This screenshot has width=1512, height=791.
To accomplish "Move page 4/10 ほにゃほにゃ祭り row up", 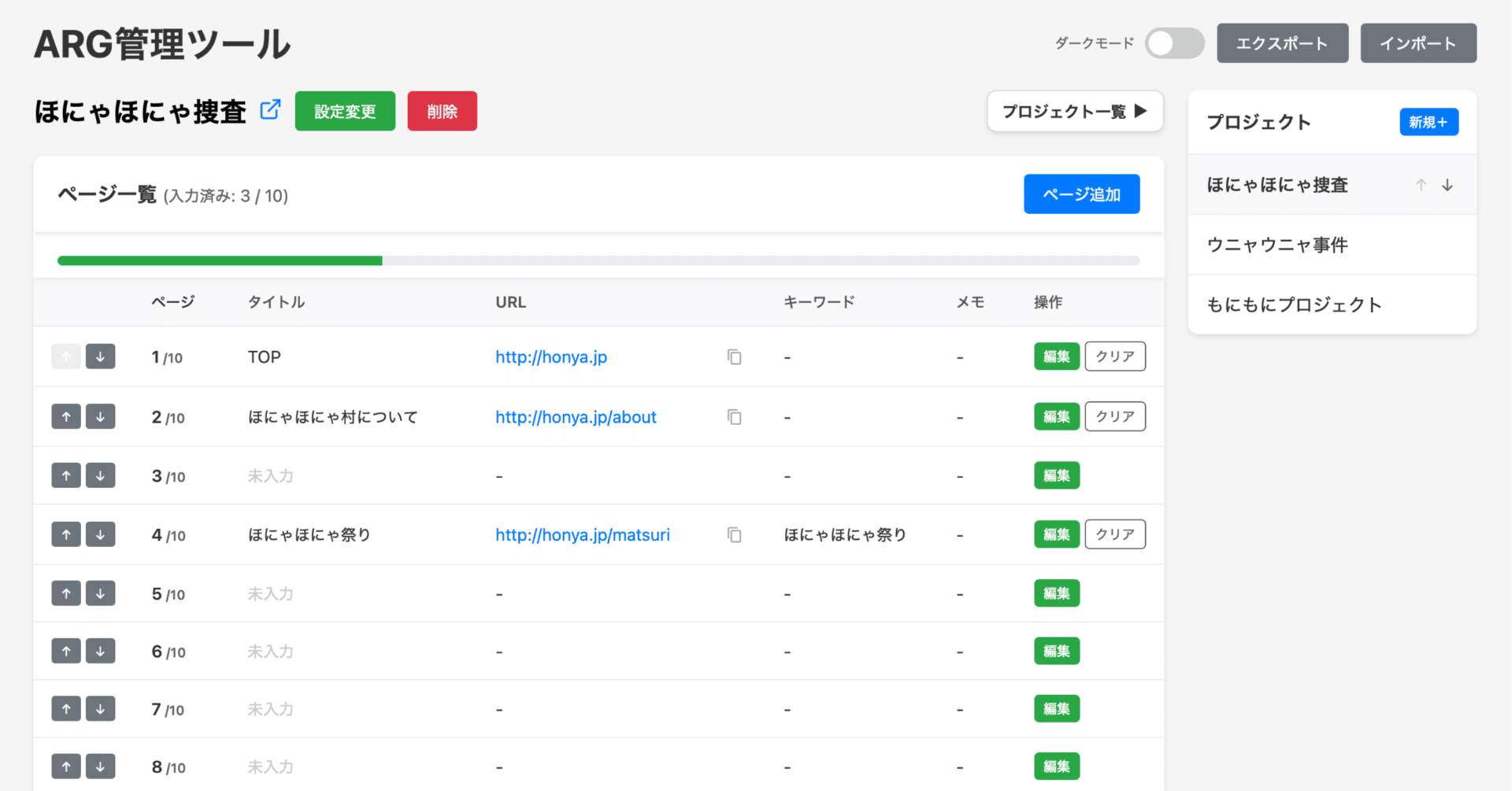I will coord(66,534).
